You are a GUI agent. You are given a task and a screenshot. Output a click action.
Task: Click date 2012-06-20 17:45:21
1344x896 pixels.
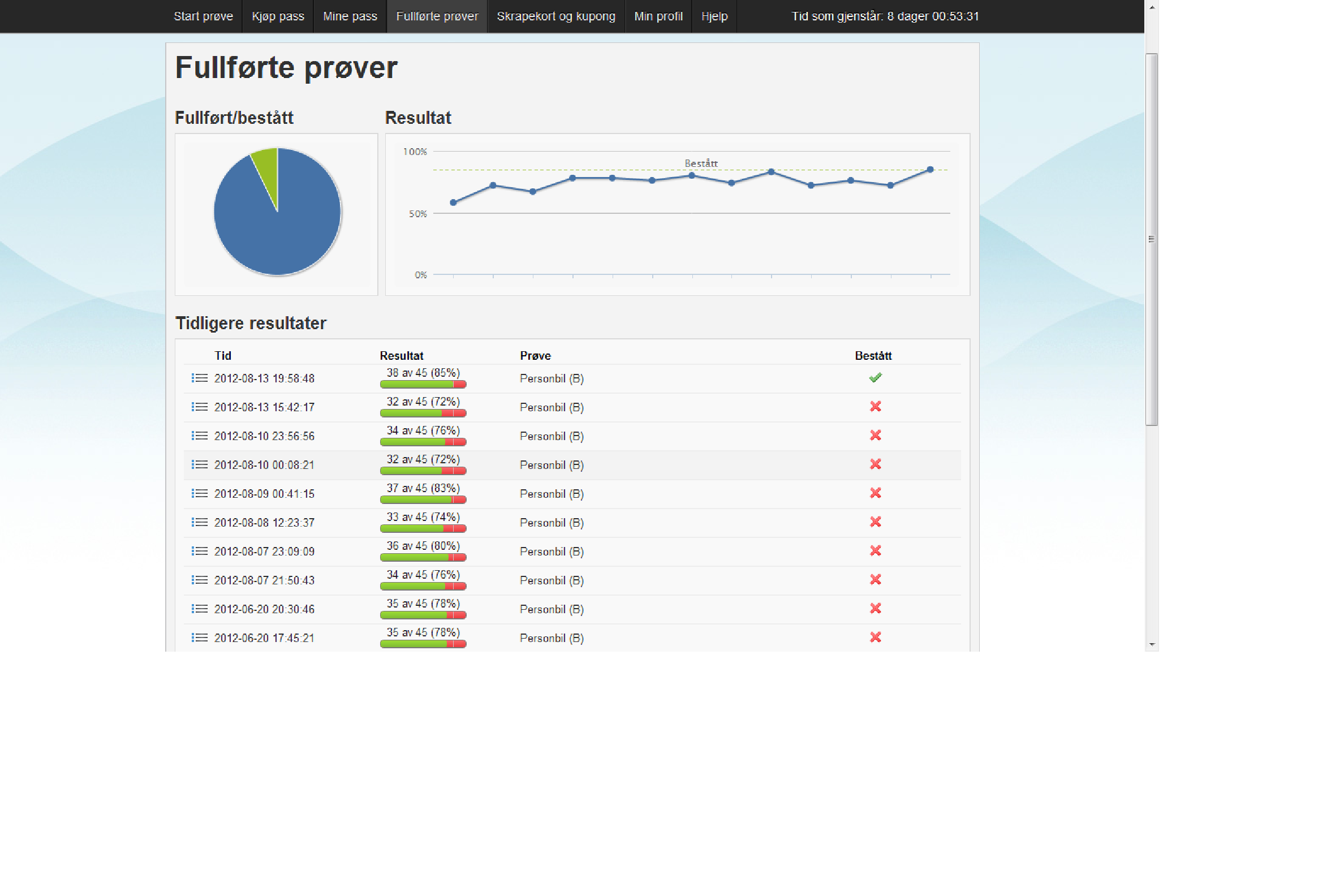pos(265,637)
